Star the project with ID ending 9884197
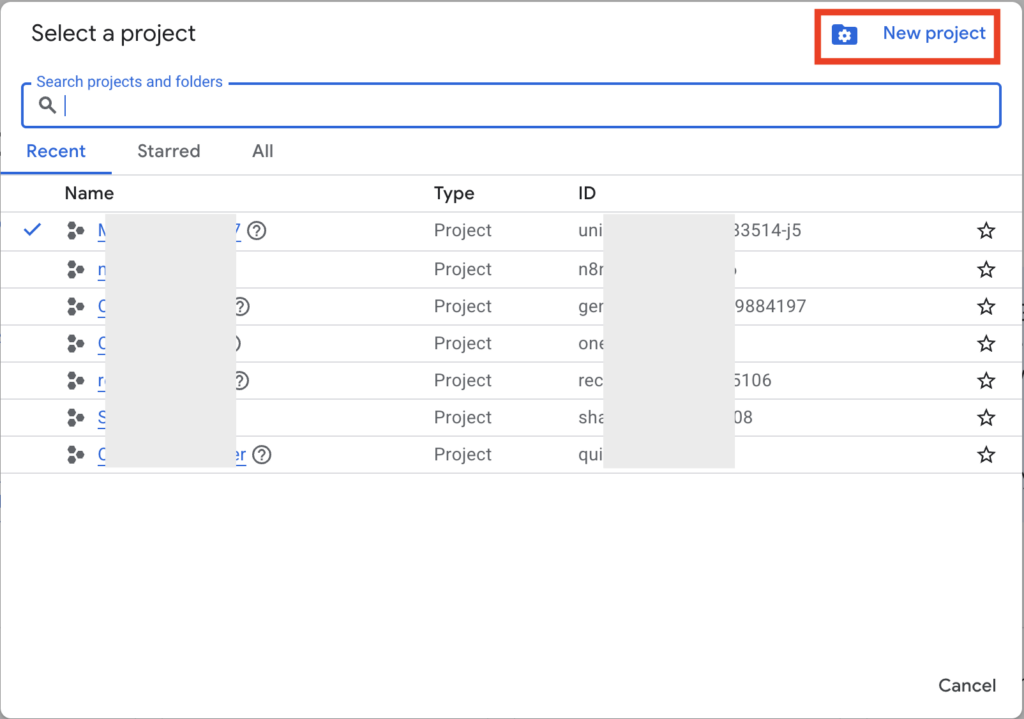The image size is (1024, 719). click(x=986, y=307)
